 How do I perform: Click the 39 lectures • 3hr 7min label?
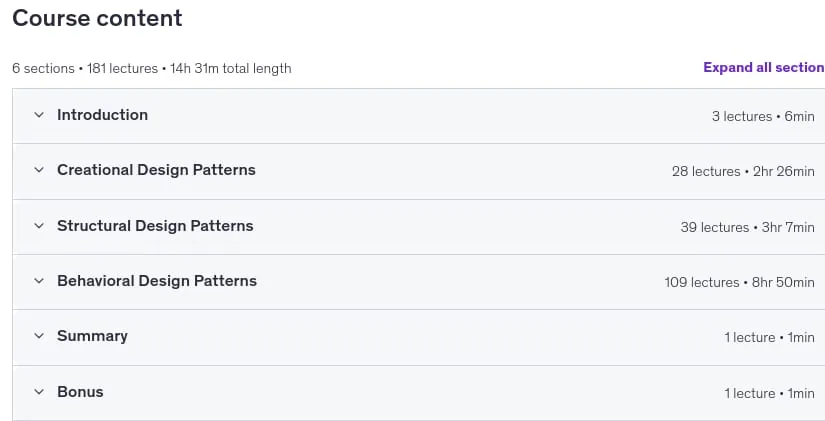747,227
